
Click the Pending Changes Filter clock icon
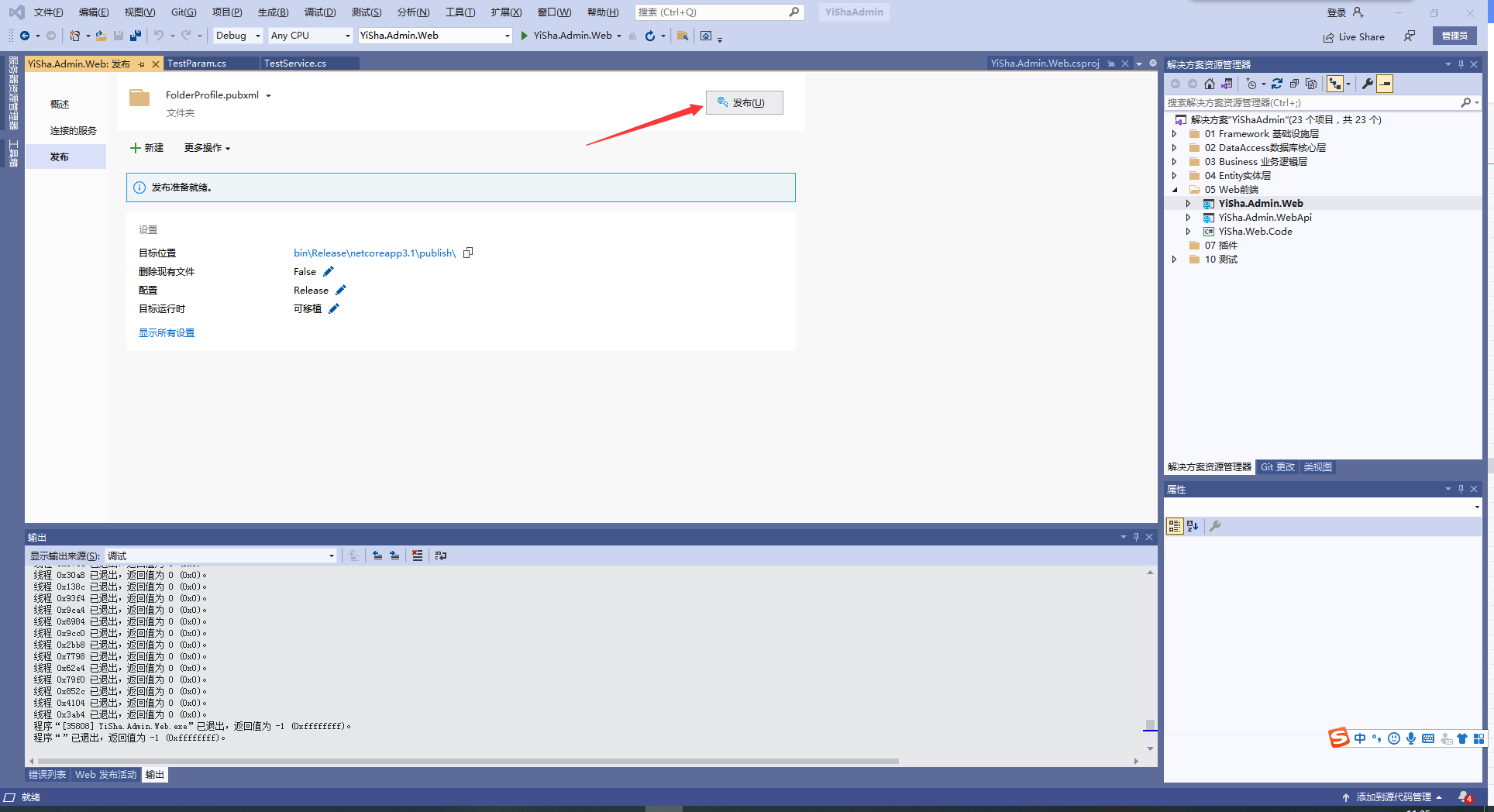pyautogui.click(x=1251, y=84)
